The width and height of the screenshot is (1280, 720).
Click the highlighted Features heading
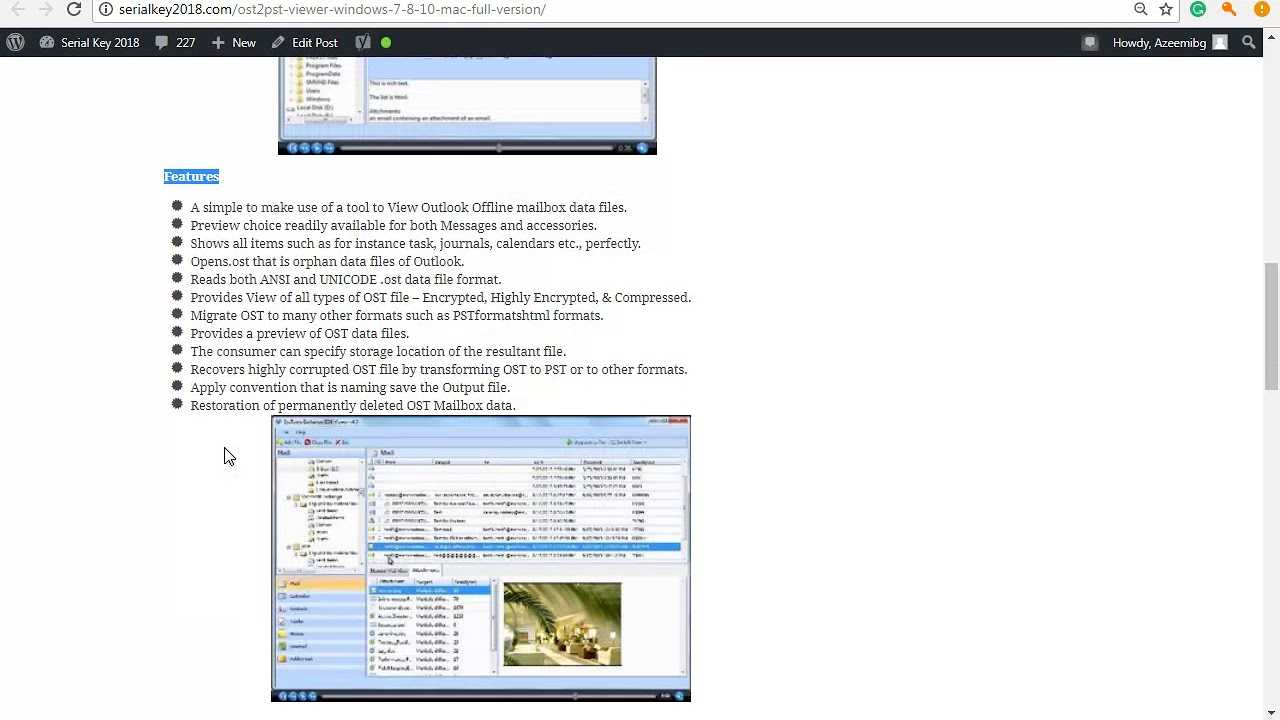(x=191, y=177)
